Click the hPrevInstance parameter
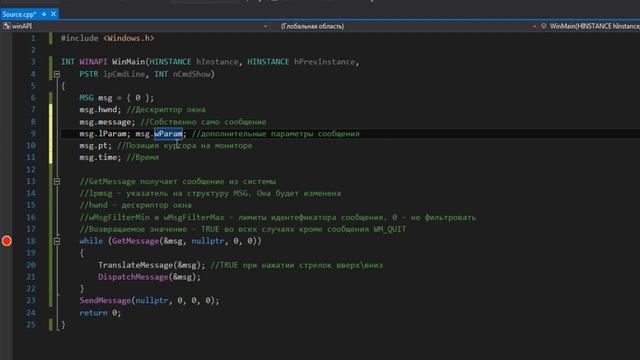640x360 pixels. coord(324,62)
